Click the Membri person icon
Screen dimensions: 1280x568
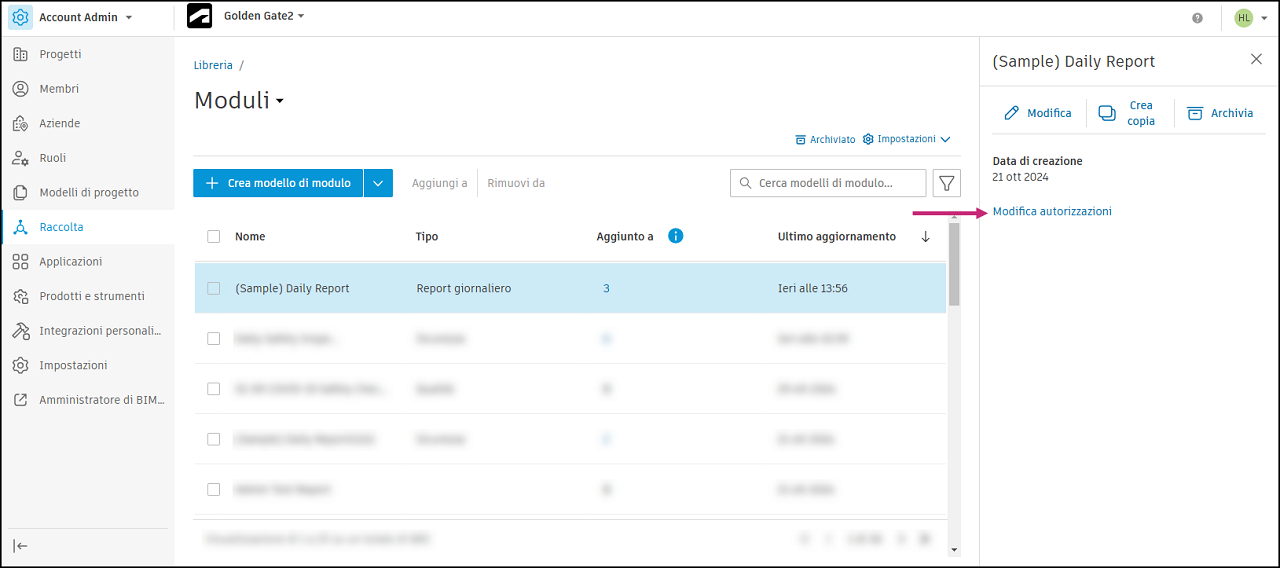(x=20, y=89)
